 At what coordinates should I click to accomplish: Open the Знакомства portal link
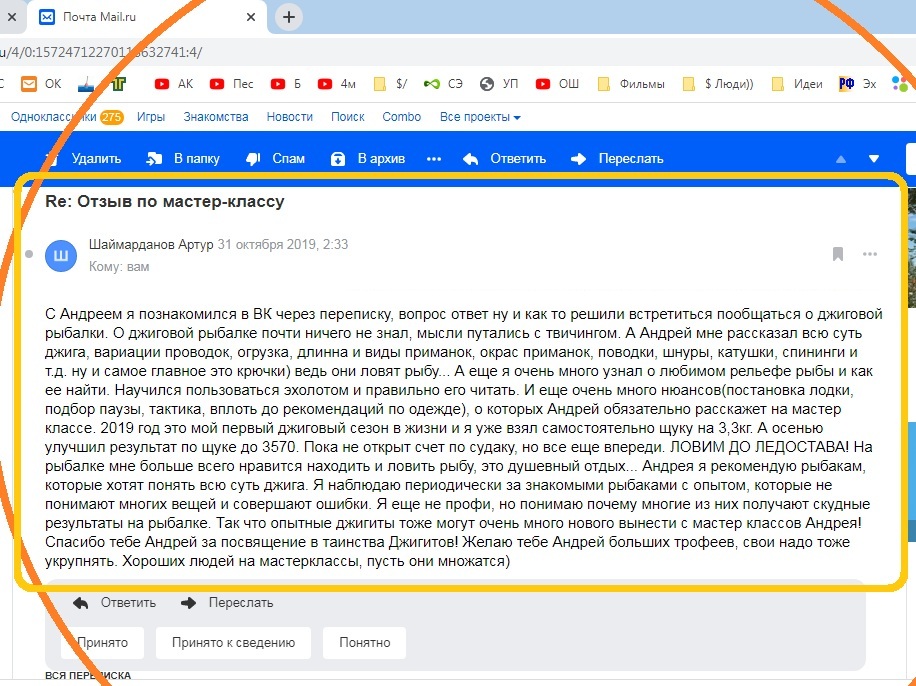(x=216, y=117)
